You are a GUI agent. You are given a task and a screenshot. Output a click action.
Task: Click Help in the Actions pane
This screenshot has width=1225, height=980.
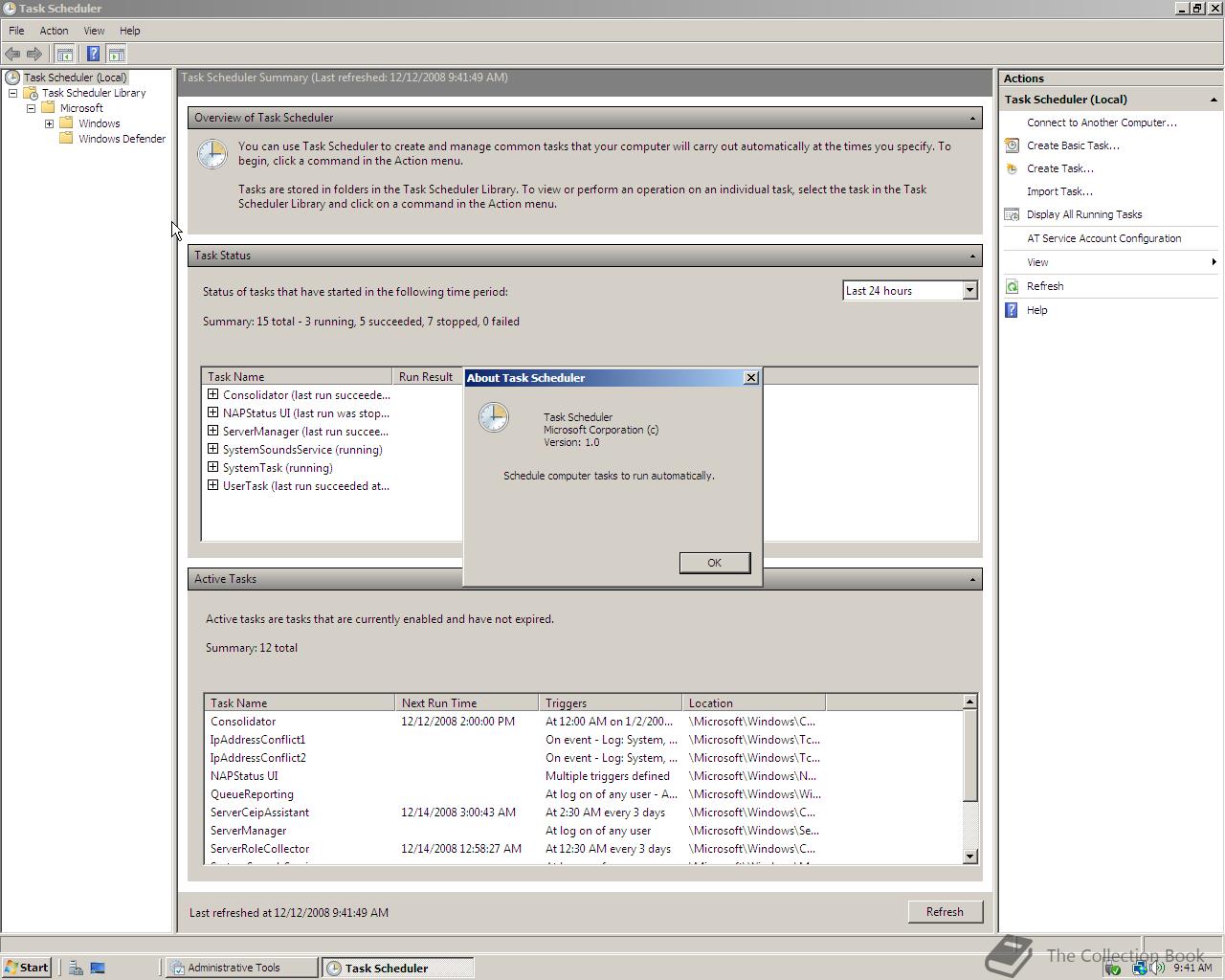(1036, 310)
